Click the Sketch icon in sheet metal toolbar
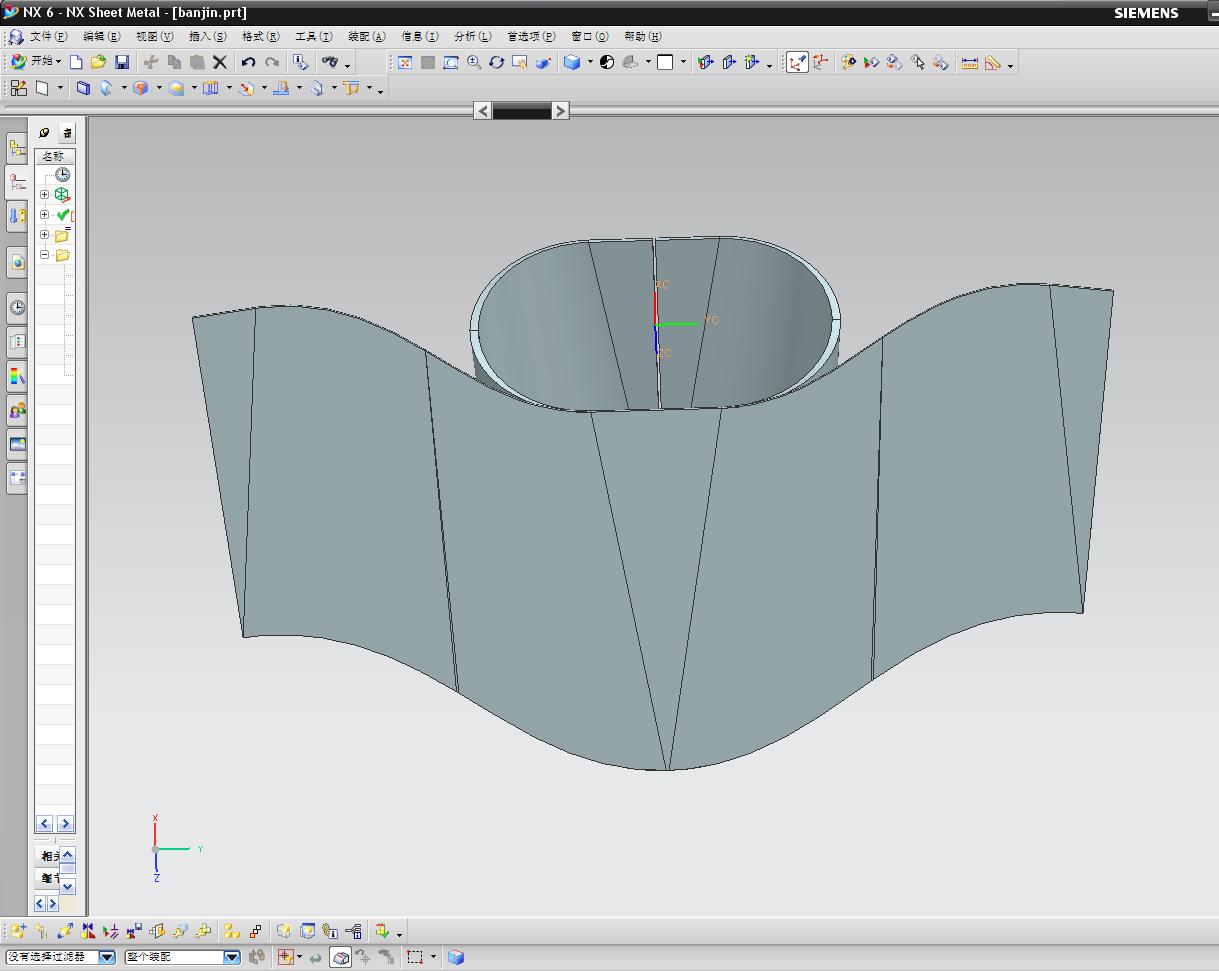 tap(19, 88)
